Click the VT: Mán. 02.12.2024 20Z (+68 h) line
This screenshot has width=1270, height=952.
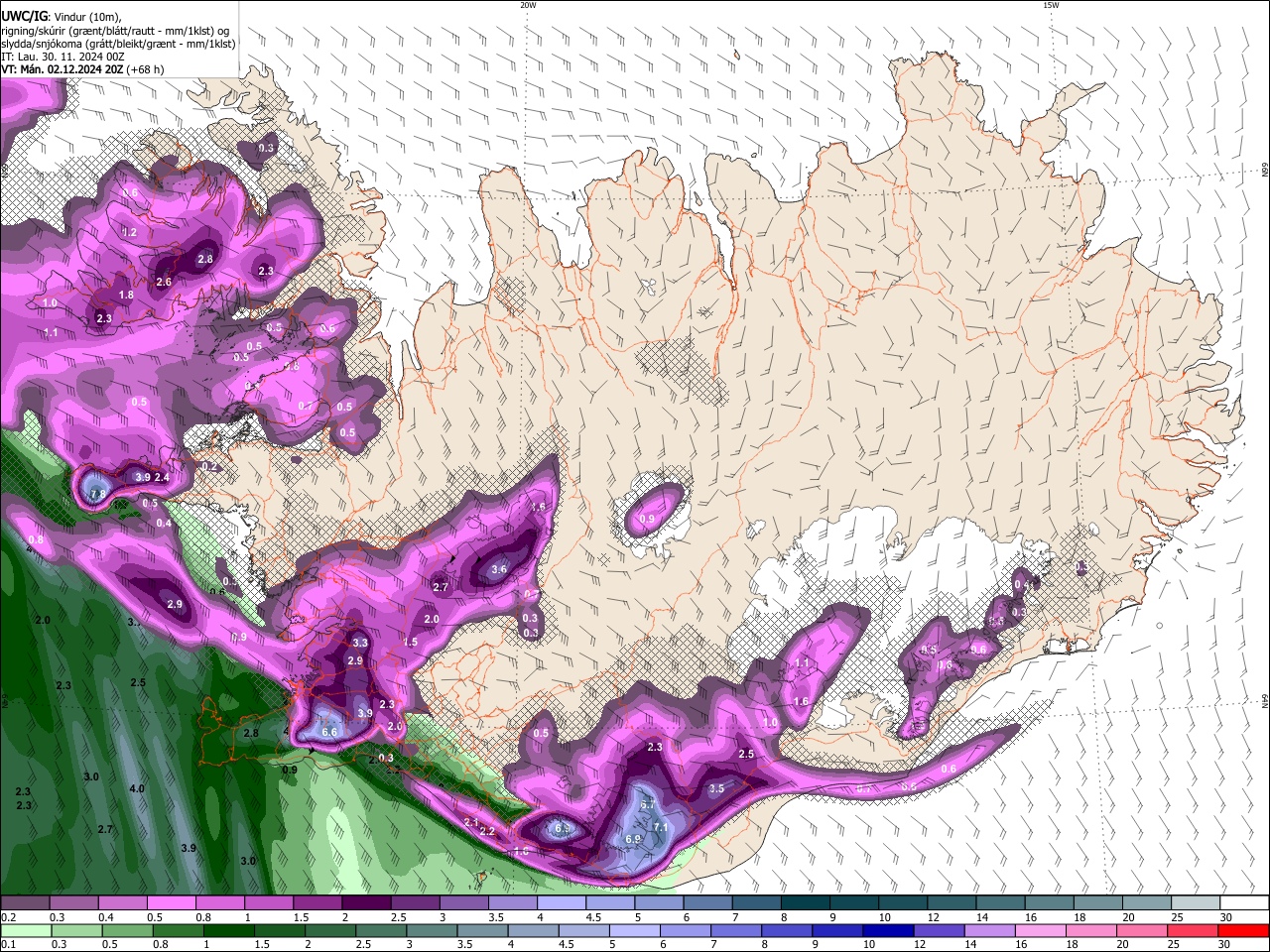point(82,70)
